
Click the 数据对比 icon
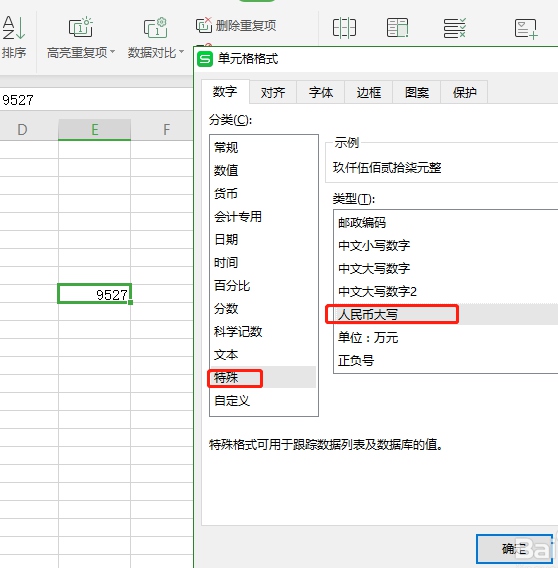155,27
